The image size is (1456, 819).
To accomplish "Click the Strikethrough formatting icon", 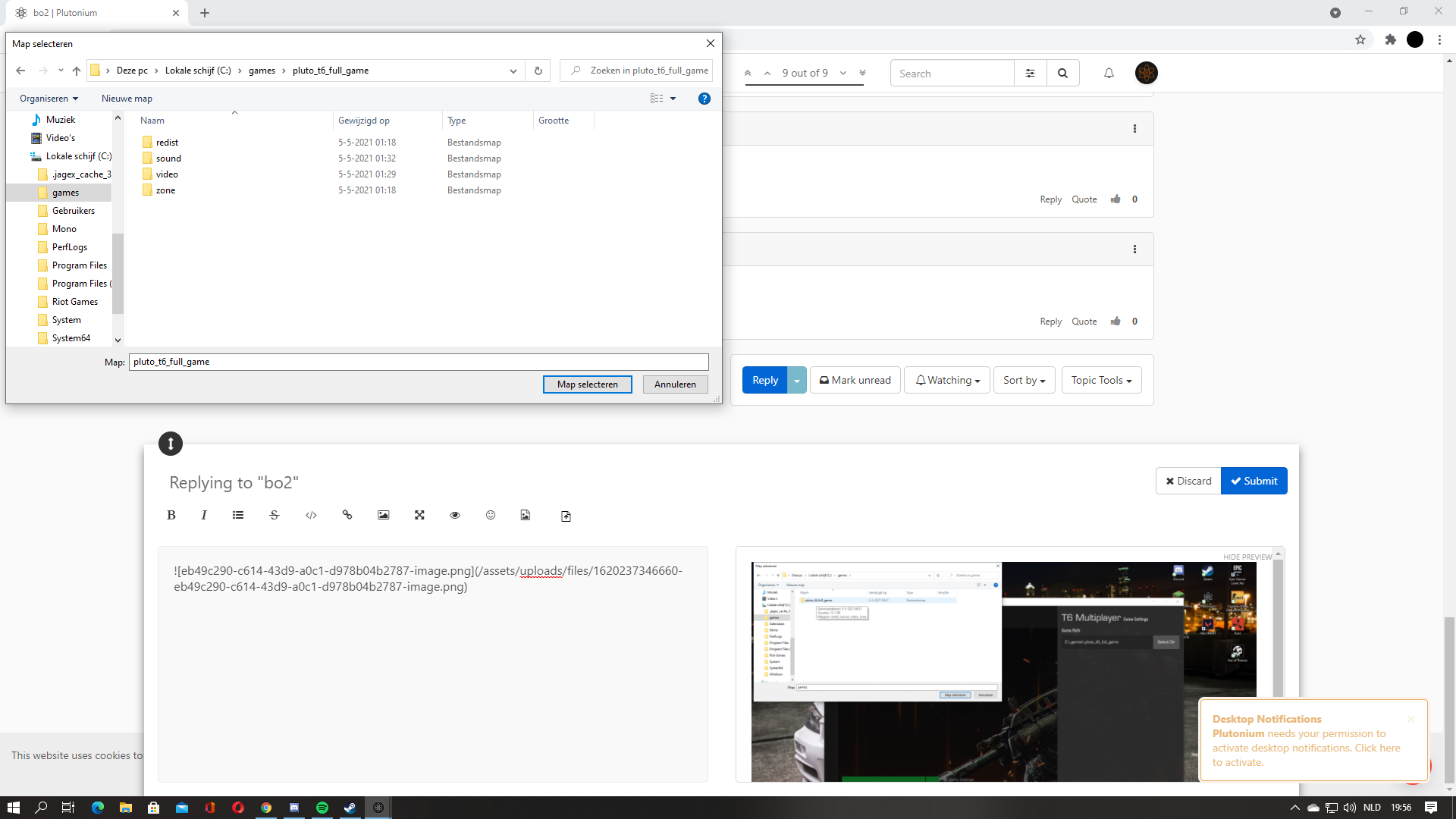I will pos(275,515).
